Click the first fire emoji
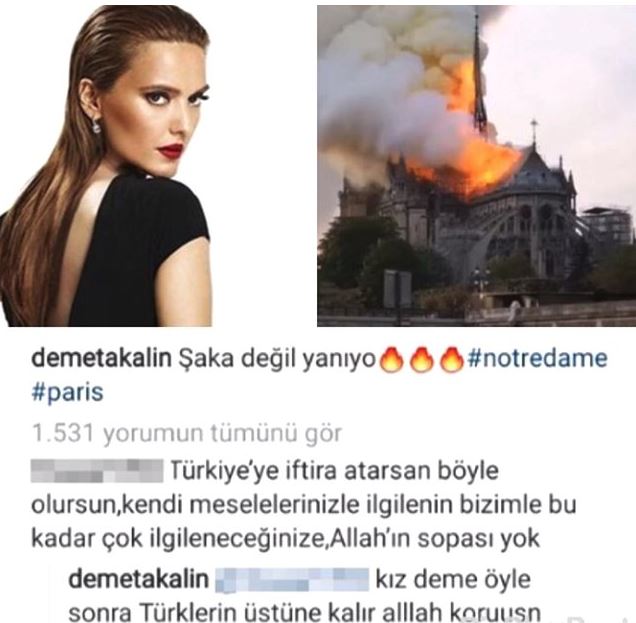 [389, 358]
